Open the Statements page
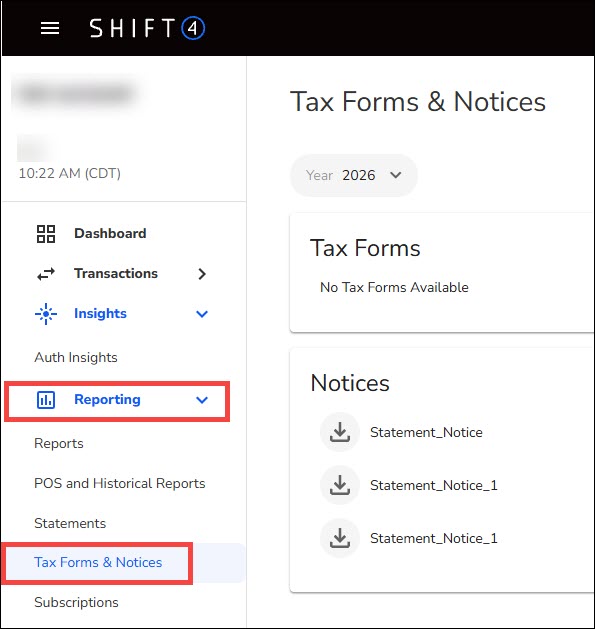The width and height of the screenshot is (595, 629). tap(70, 523)
